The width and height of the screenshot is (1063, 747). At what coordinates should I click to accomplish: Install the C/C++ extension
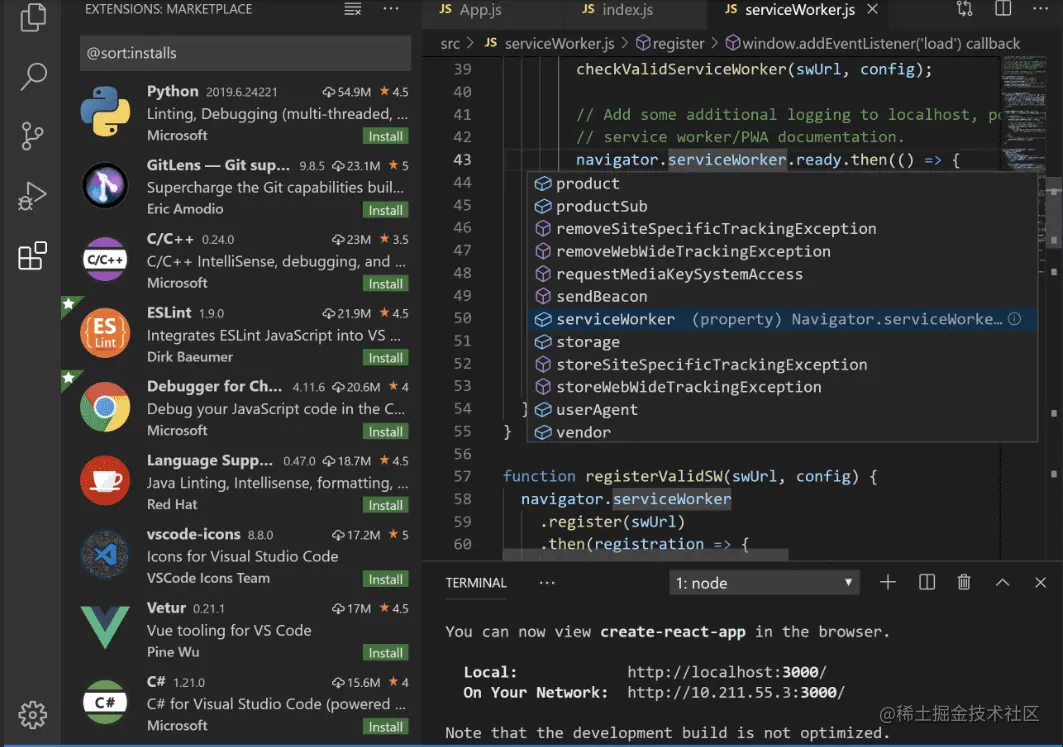pos(385,284)
